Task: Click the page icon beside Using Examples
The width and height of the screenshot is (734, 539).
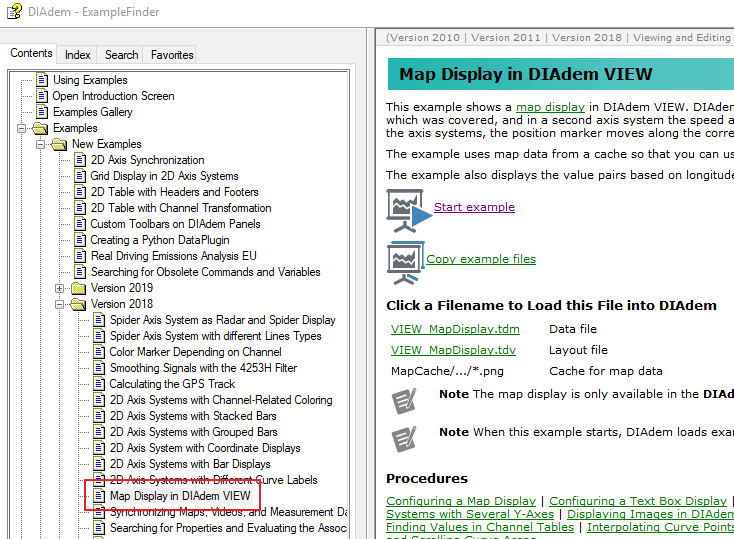Action: (x=42, y=80)
